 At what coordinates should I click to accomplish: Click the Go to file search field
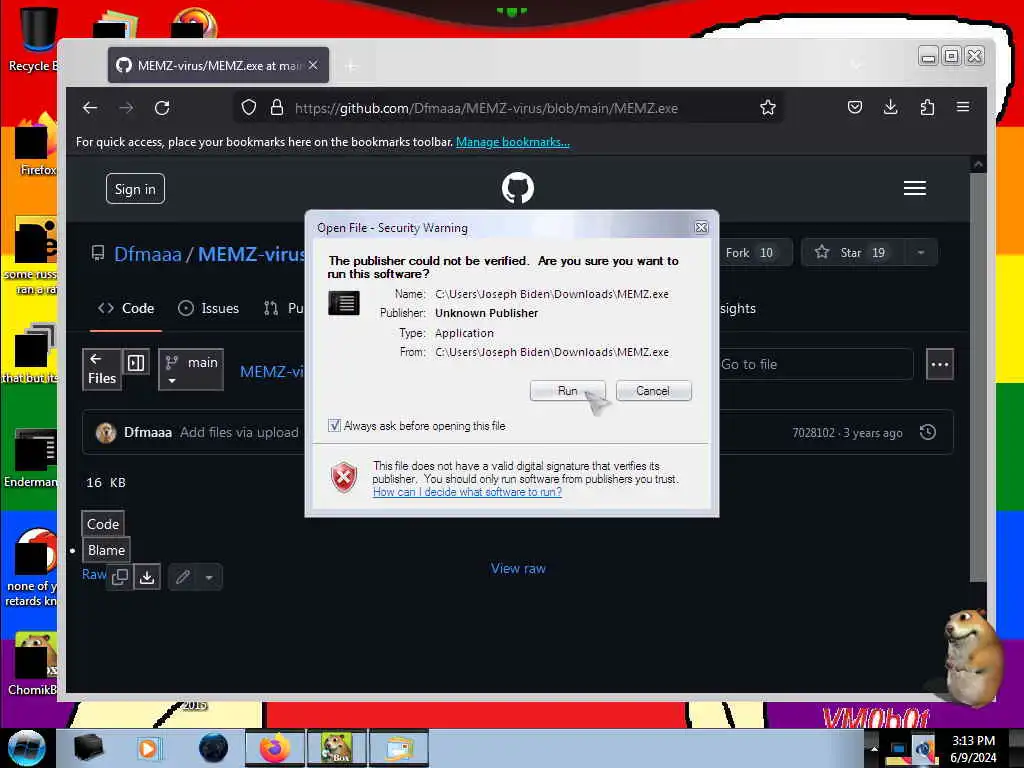coord(815,364)
